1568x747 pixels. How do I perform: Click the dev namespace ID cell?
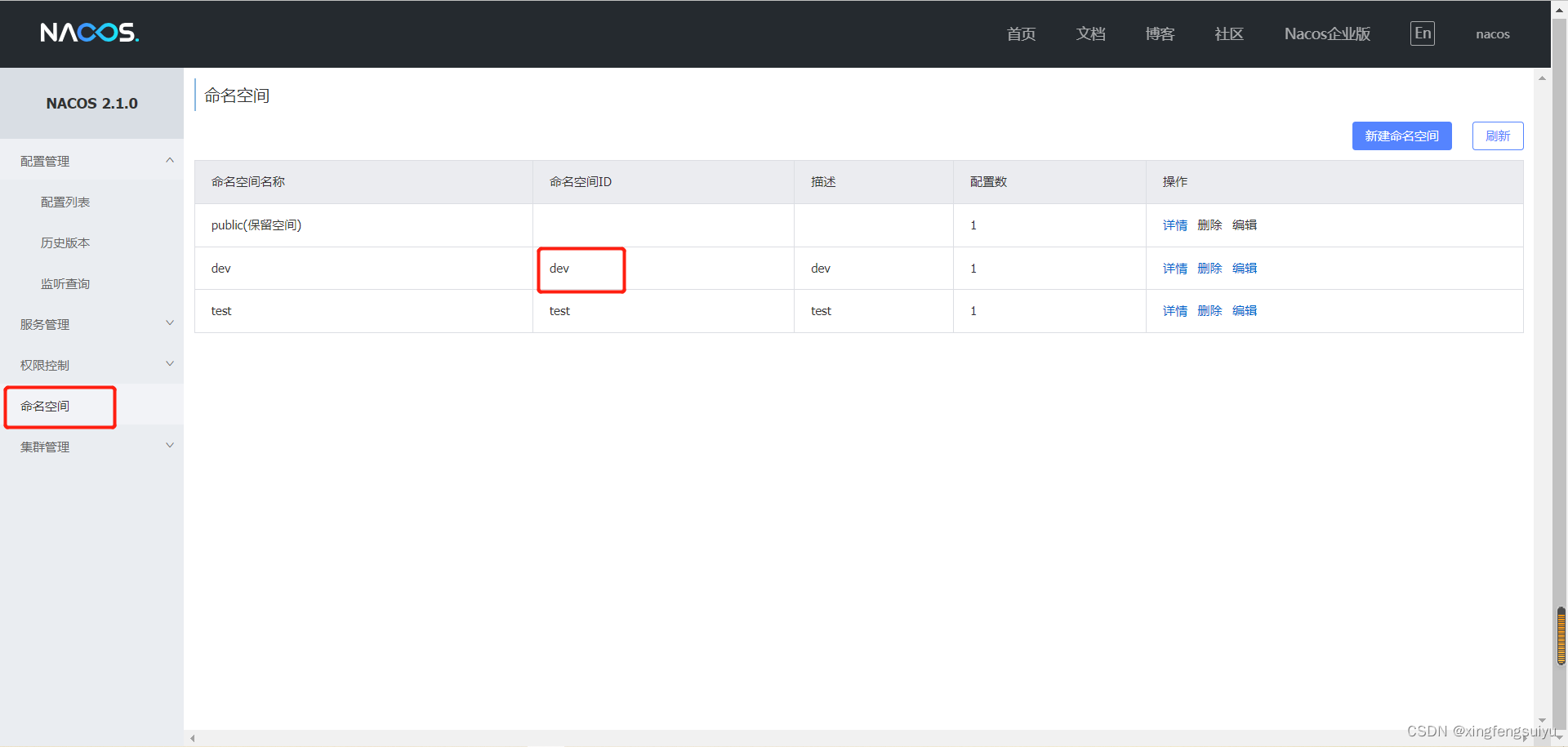(663, 269)
